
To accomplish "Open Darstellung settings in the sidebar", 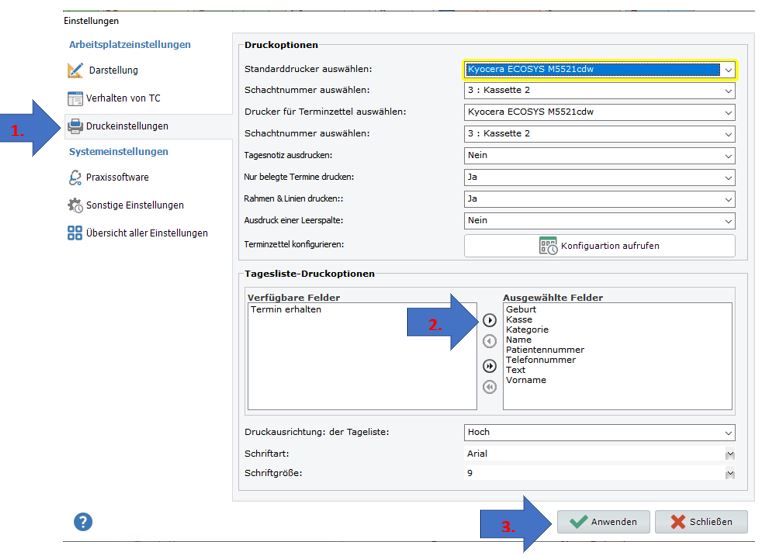I will click(x=110, y=70).
